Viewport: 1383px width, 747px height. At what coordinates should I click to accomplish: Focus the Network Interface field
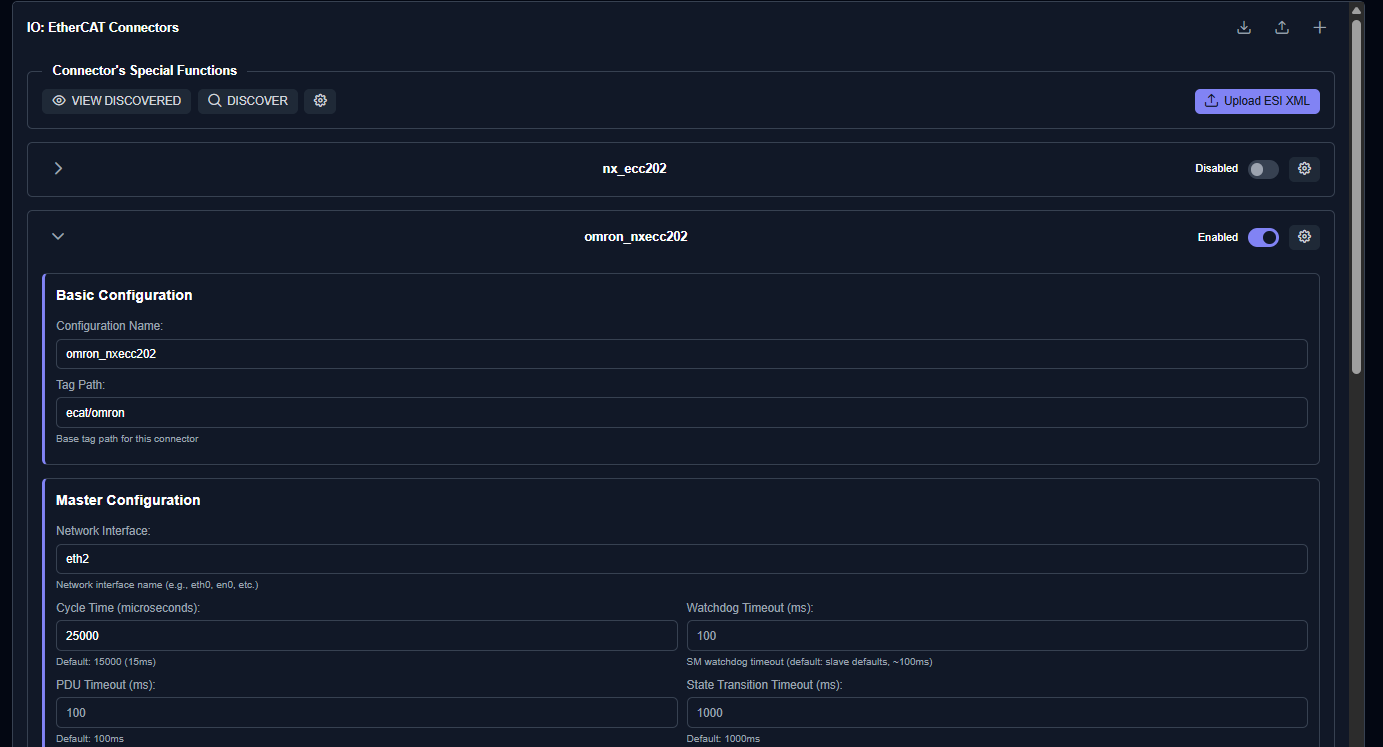[681, 559]
